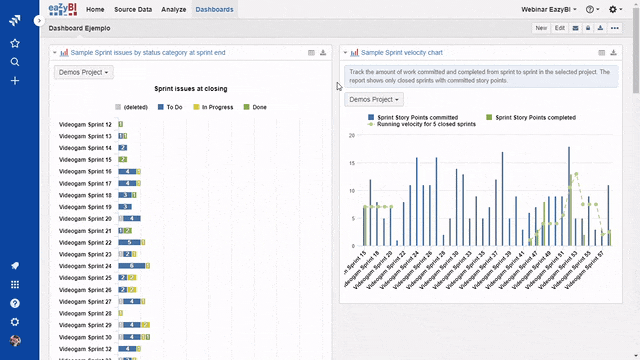The image size is (640, 360).
Task: Click chart icon of Sprint velocity report
Action: click(x=354, y=53)
